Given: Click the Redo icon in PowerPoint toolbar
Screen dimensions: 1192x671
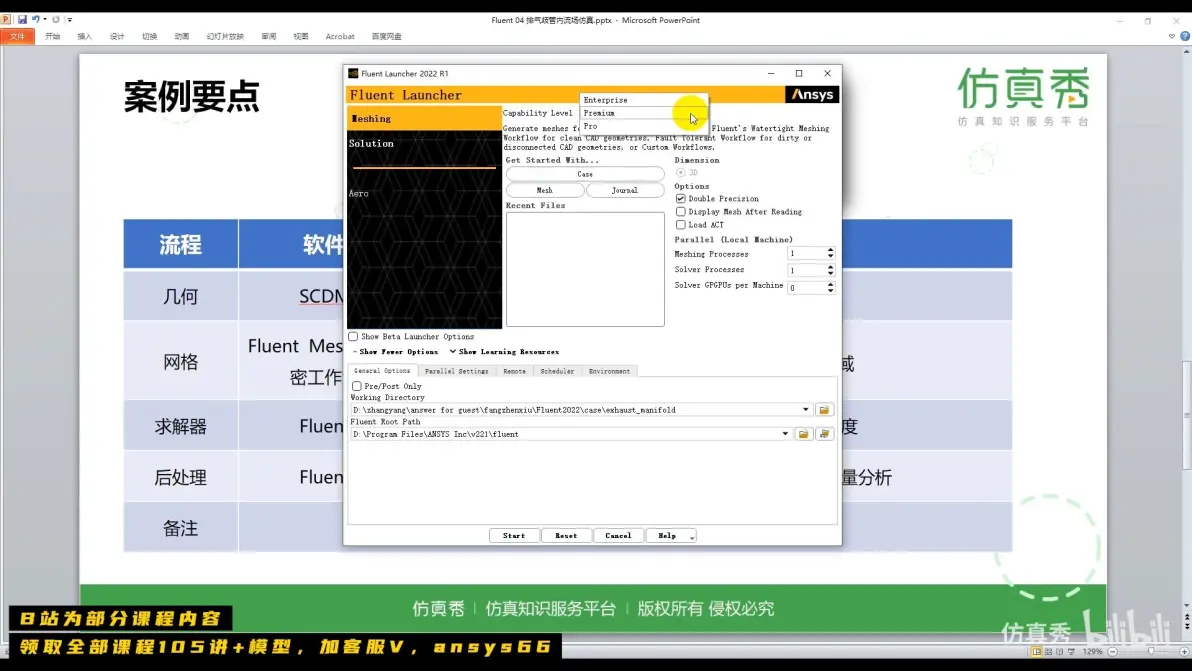Looking at the screenshot, I should click(x=55, y=20).
